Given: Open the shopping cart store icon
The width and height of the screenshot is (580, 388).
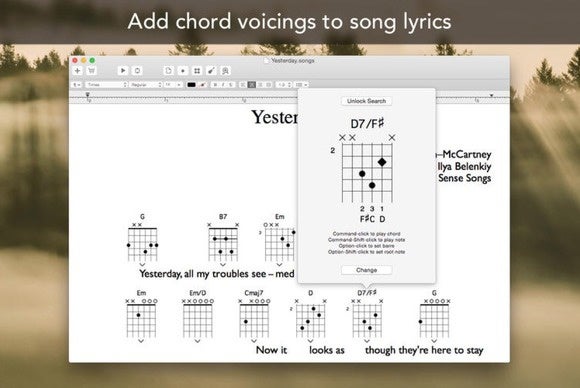Looking at the screenshot, I should (x=91, y=71).
